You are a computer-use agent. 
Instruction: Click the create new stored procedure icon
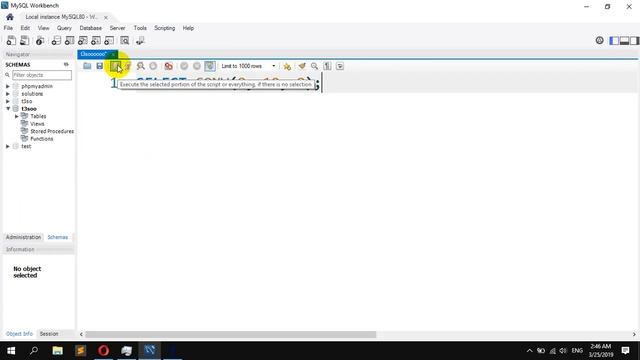coord(96,40)
